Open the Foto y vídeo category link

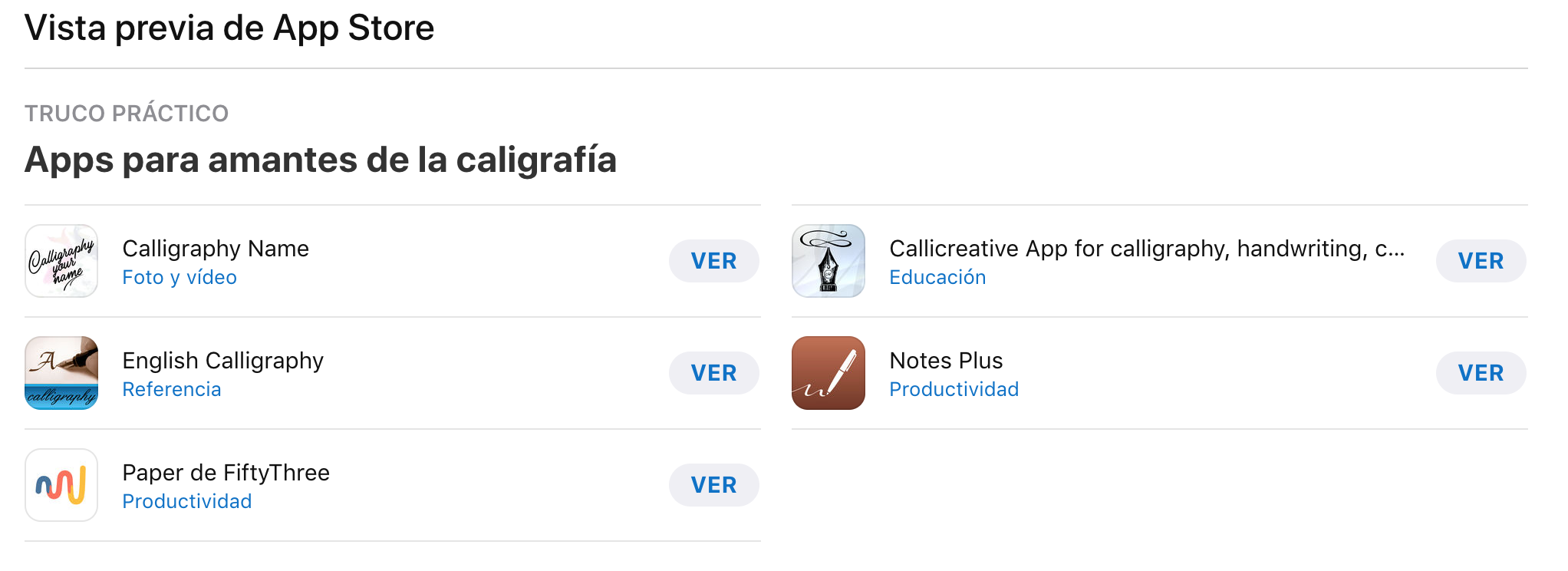point(180,277)
